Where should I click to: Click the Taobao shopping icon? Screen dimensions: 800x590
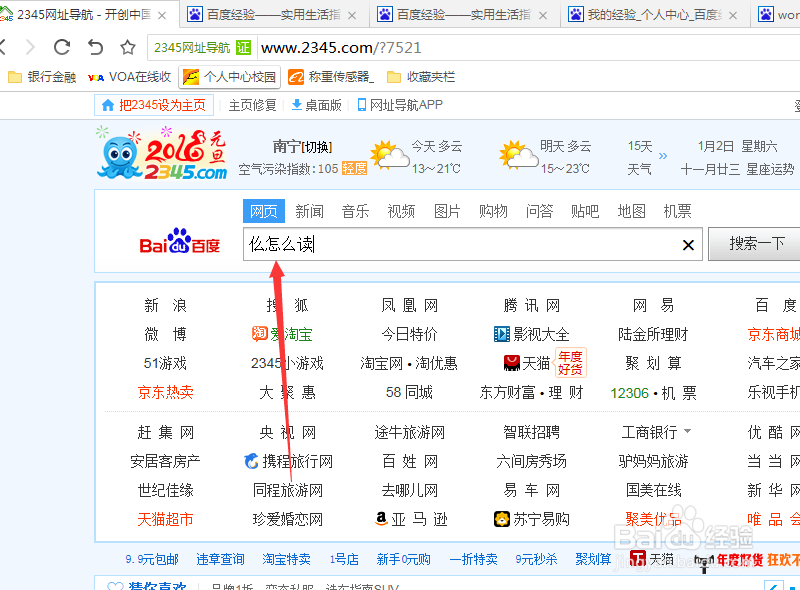click(262, 333)
